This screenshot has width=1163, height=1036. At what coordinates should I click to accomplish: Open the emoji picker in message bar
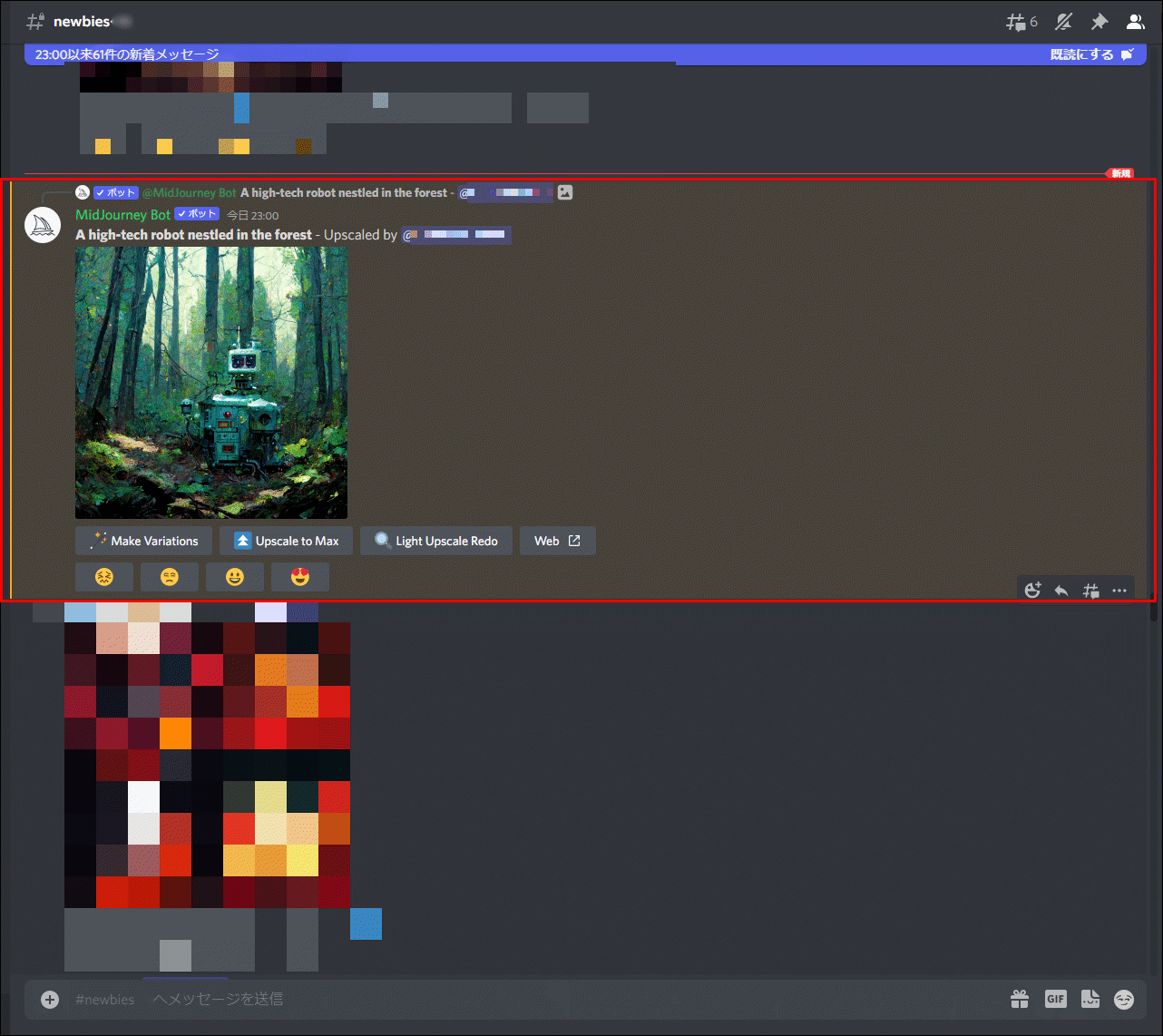(1124, 1000)
